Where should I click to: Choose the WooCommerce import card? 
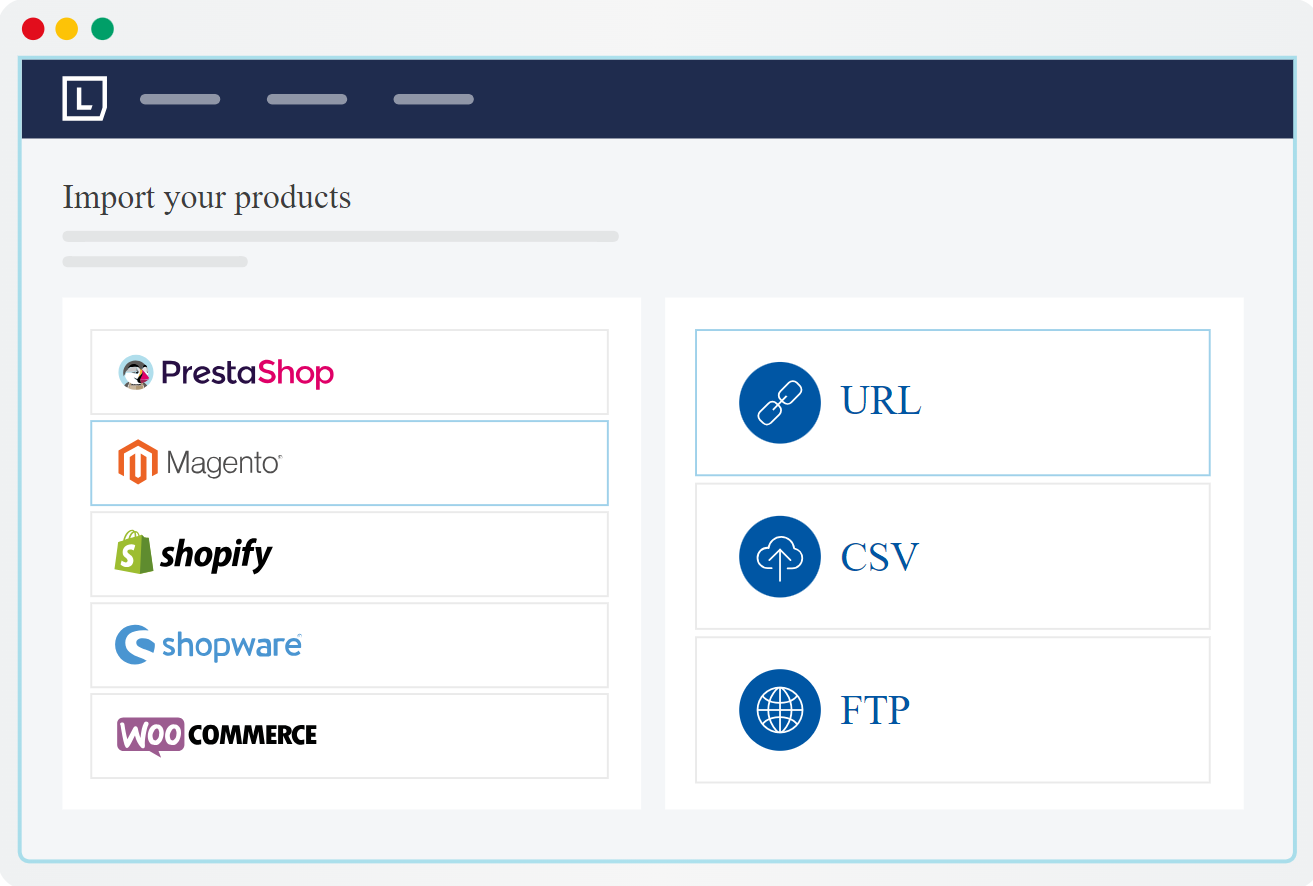pos(349,736)
